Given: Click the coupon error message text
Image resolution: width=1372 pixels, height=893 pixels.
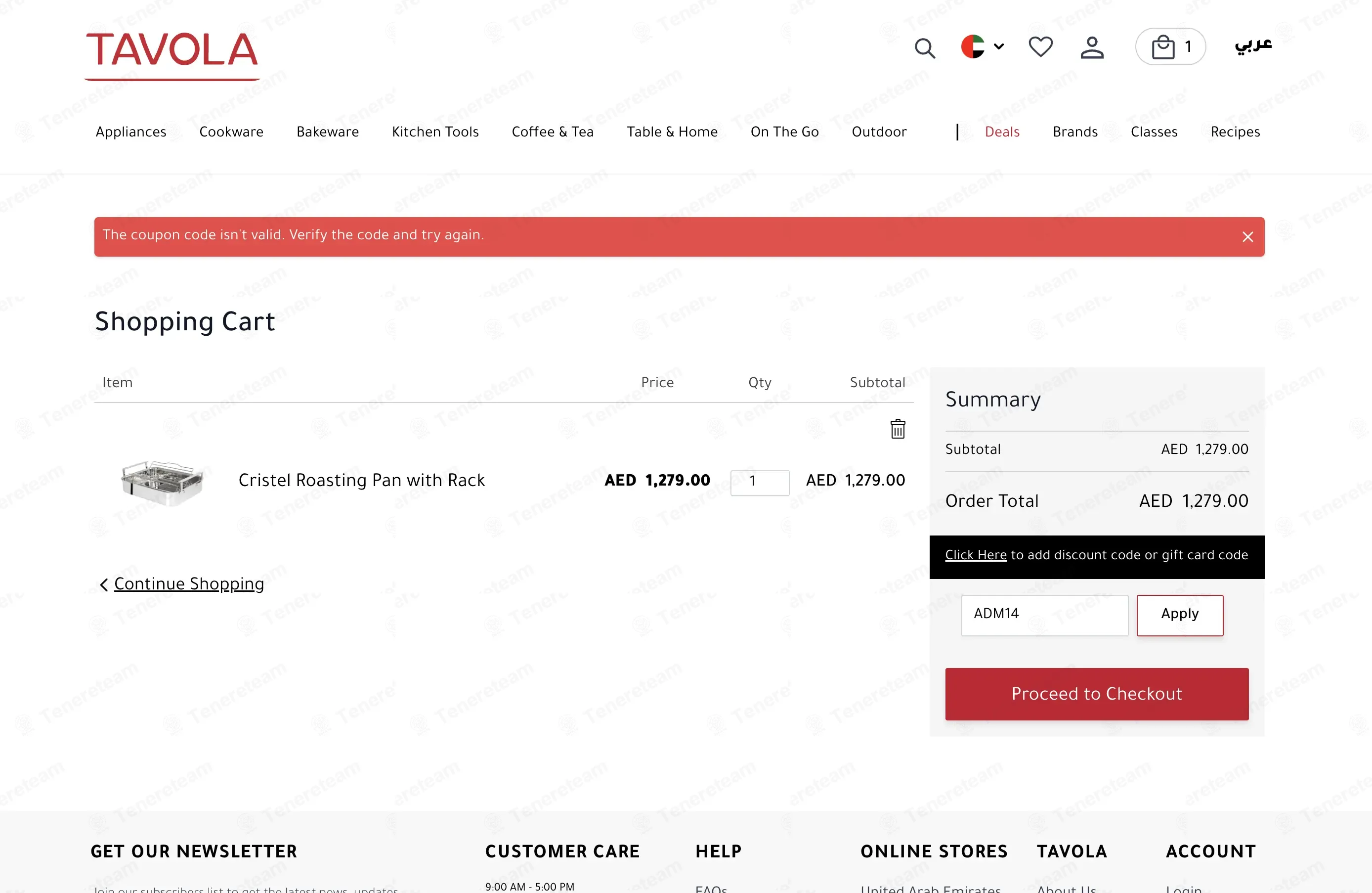Looking at the screenshot, I should point(293,235).
